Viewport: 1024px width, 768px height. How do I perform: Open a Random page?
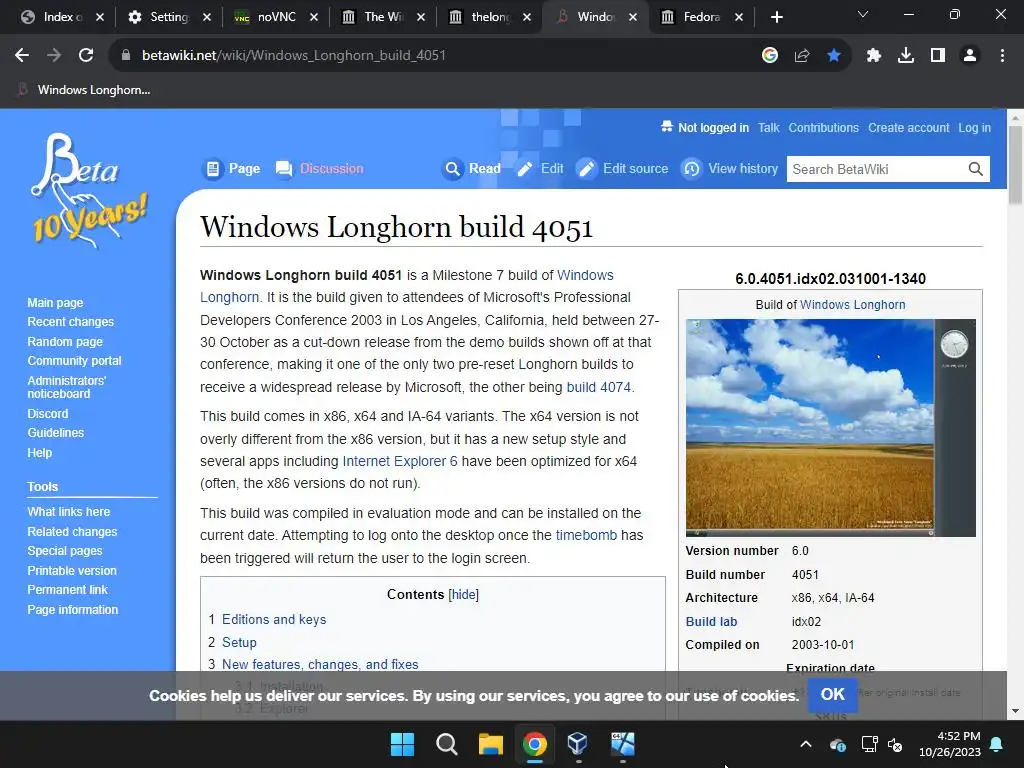click(x=65, y=342)
